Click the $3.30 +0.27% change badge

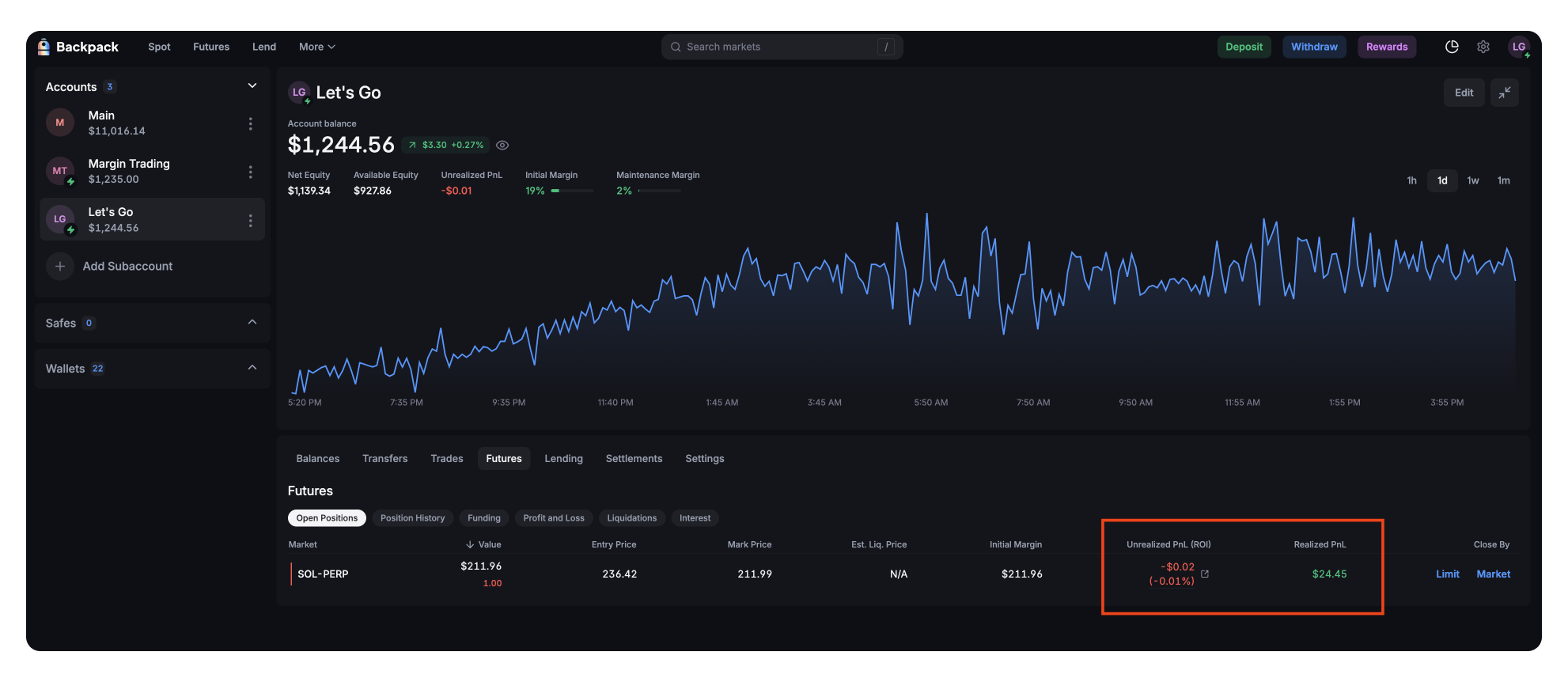[446, 145]
